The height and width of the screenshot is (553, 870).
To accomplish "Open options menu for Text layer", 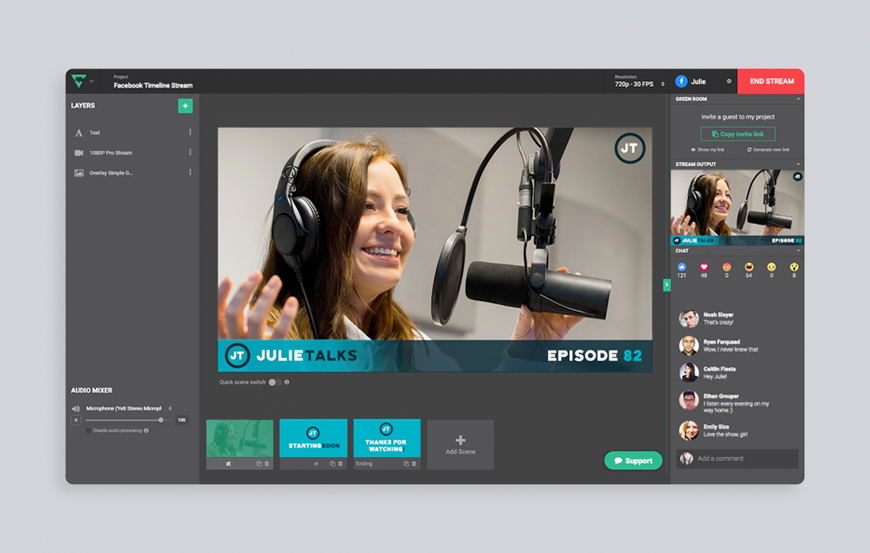I will click(x=190, y=132).
